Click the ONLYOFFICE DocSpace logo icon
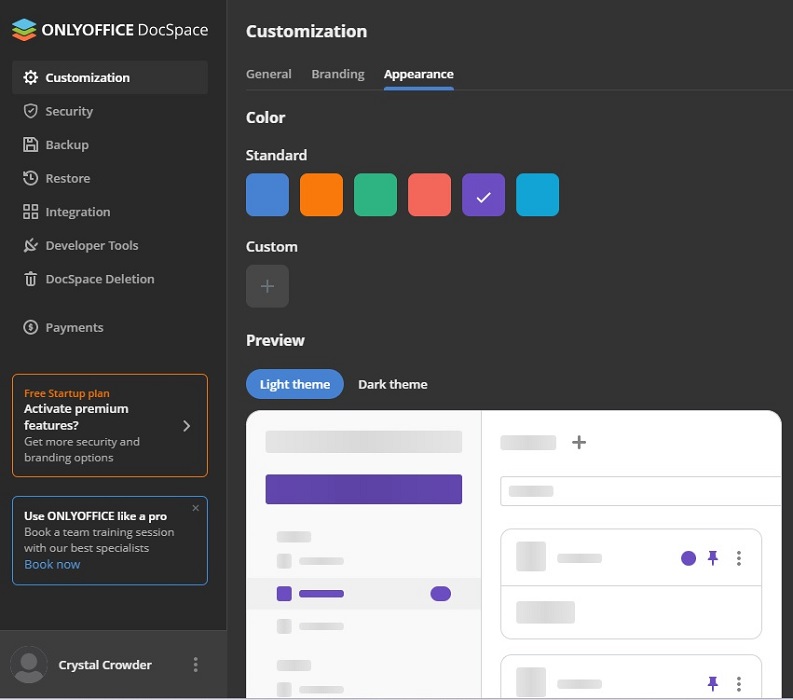Viewport: 793px width, 700px height. [24, 30]
